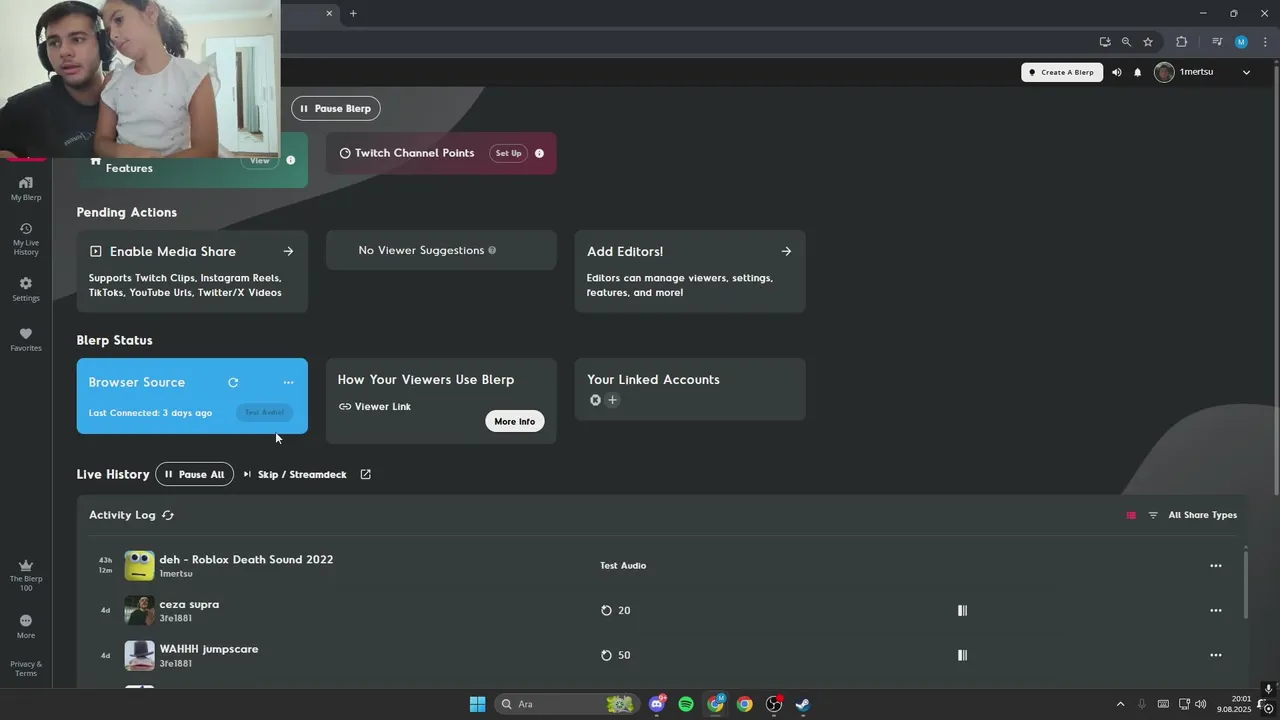Switch to the red list view icon
This screenshot has width=1280, height=720.
coord(1131,515)
